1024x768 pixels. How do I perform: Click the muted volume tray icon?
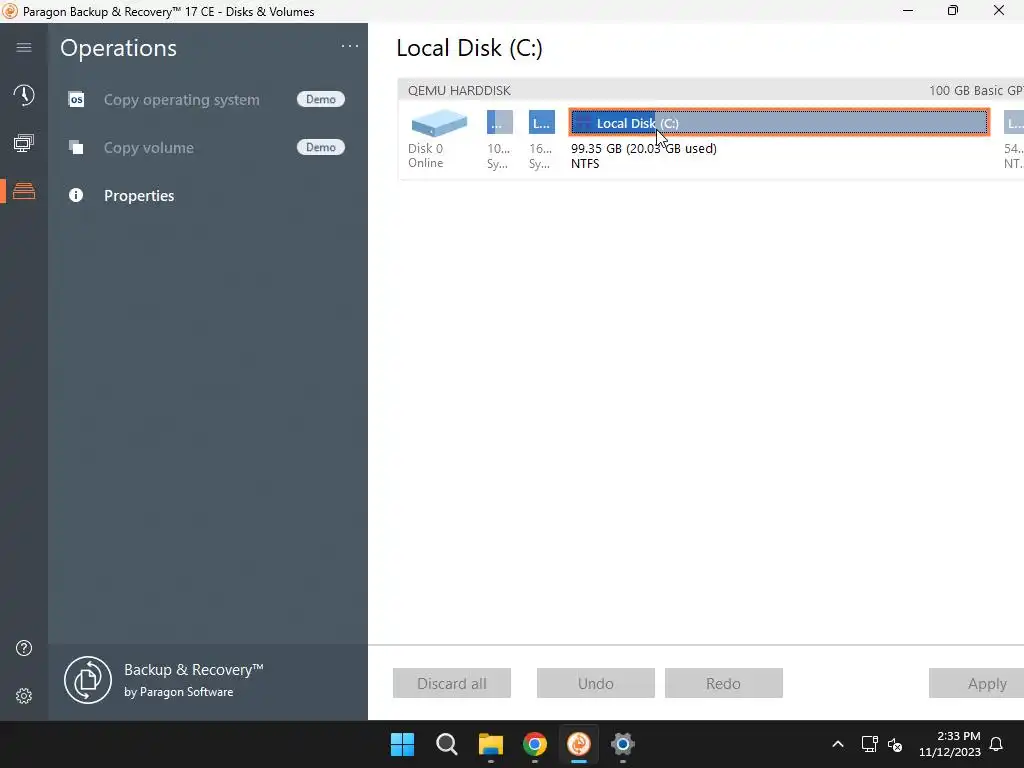tap(895, 744)
